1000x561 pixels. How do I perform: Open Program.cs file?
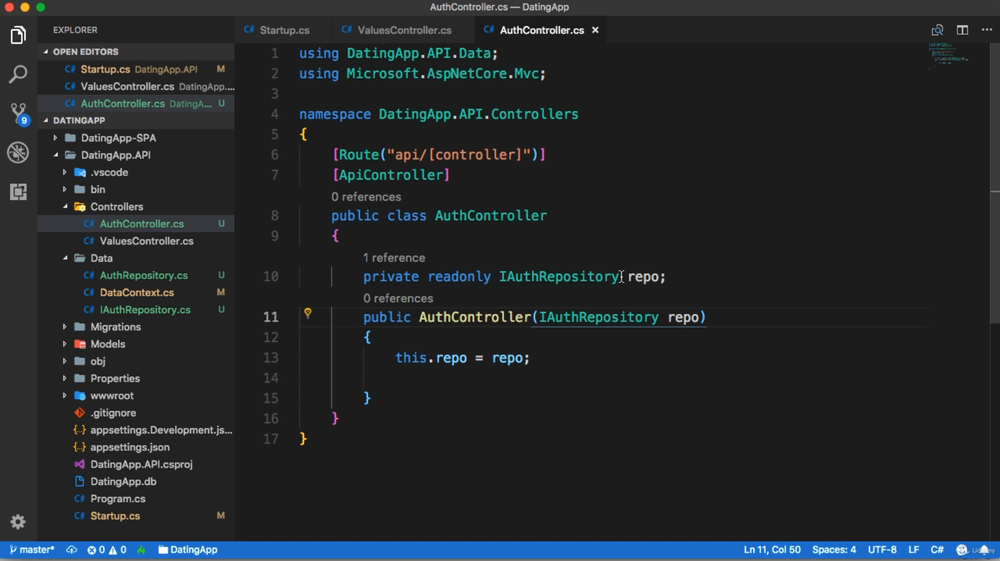(136, 499)
